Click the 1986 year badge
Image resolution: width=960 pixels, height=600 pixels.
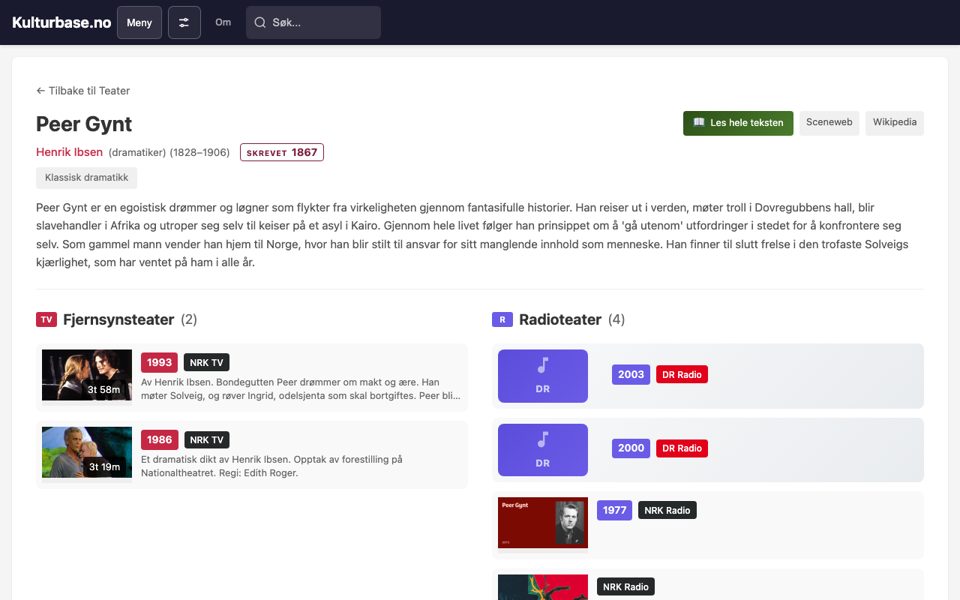(159, 440)
